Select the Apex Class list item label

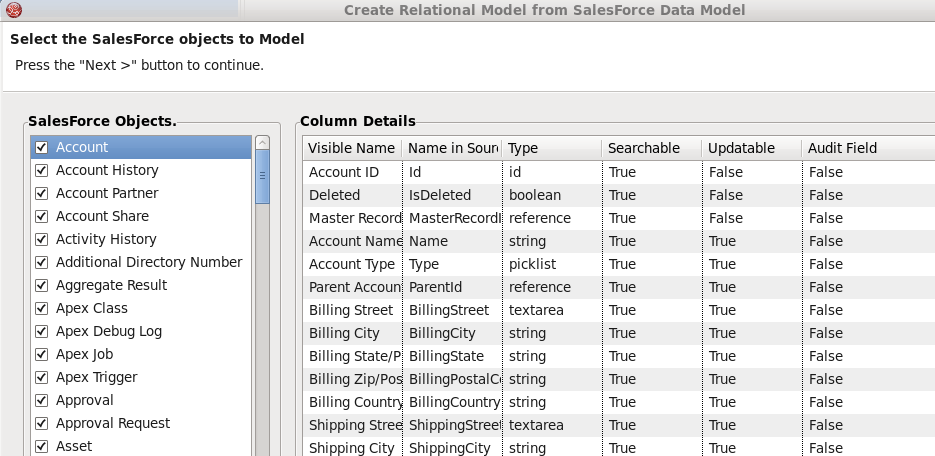pyautogui.click(x=92, y=308)
